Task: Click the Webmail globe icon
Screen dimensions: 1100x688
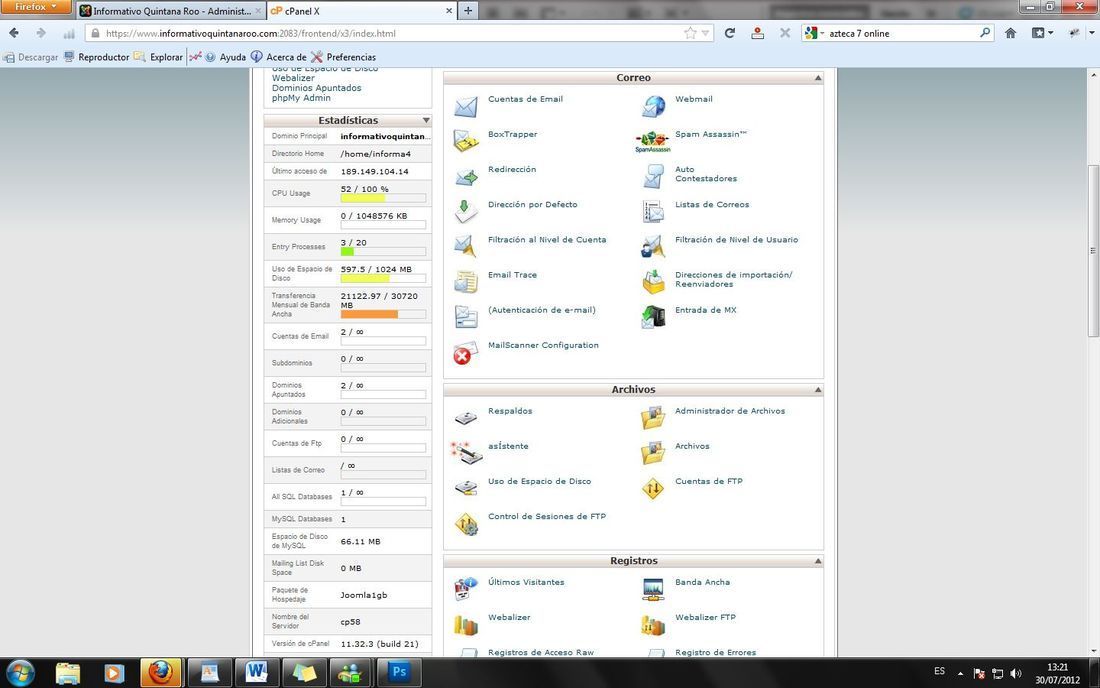Action: pos(653,107)
